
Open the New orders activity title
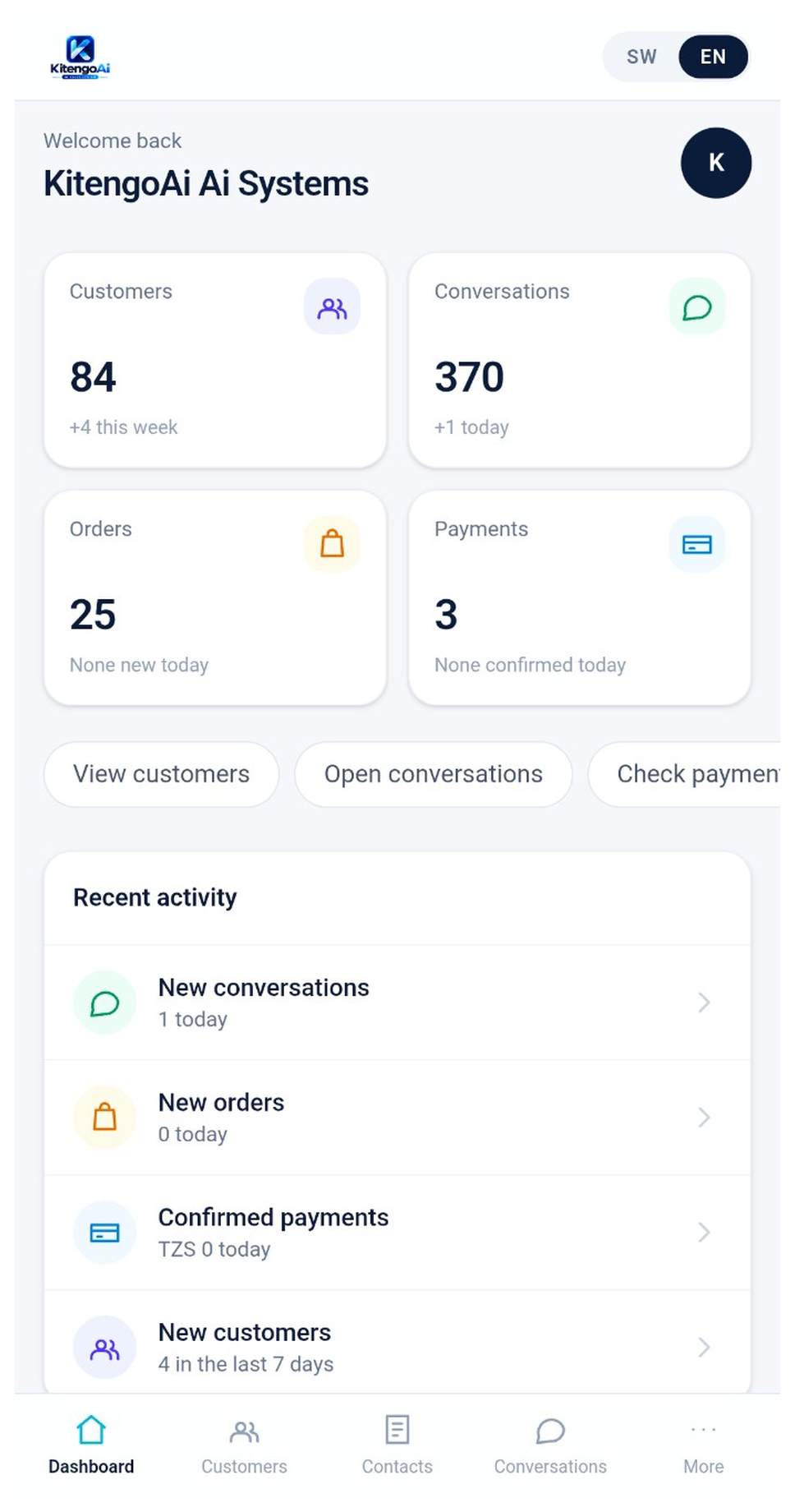pyautogui.click(x=221, y=1102)
